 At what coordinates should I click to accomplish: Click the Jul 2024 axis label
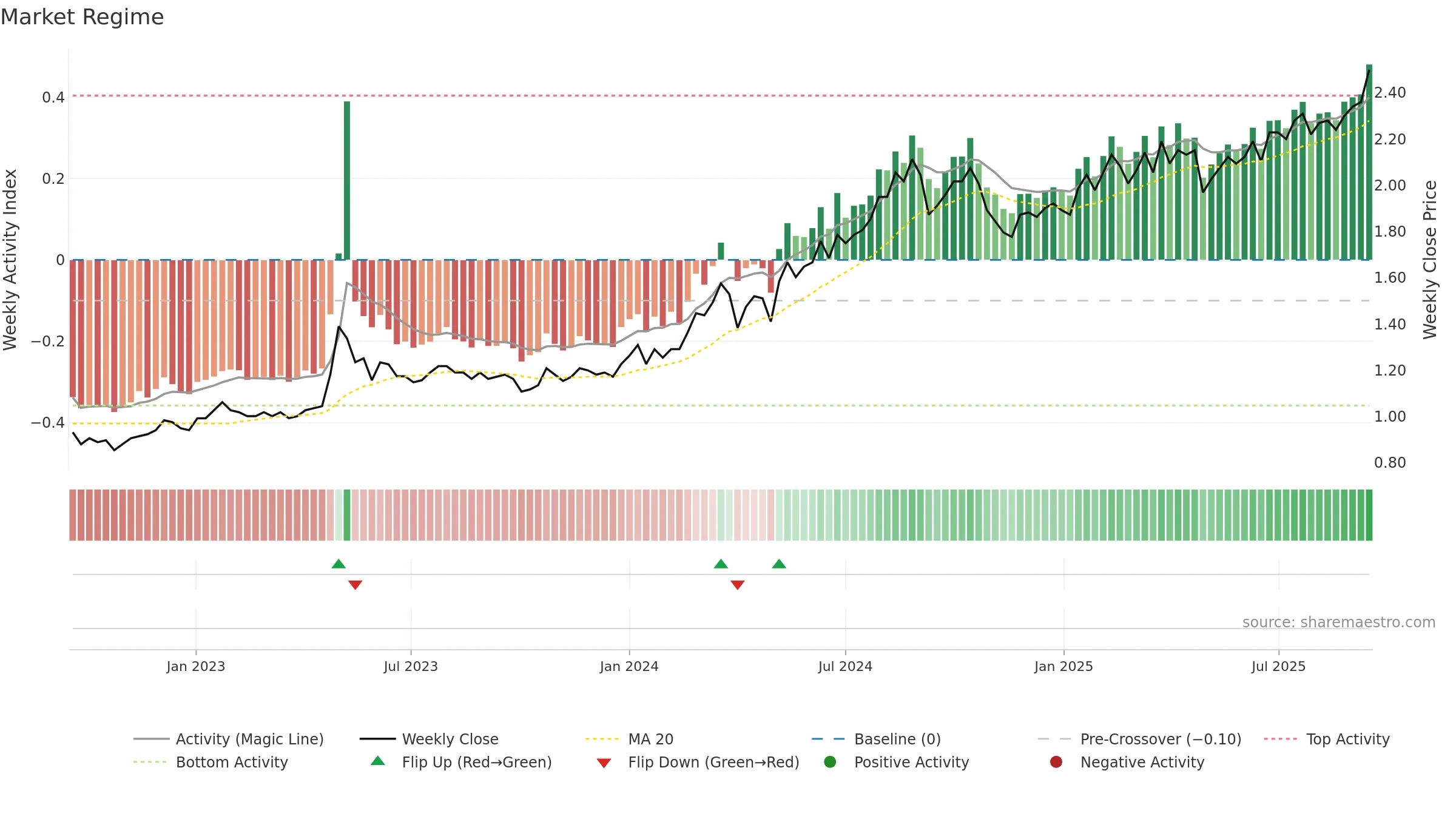coord(845,666)
